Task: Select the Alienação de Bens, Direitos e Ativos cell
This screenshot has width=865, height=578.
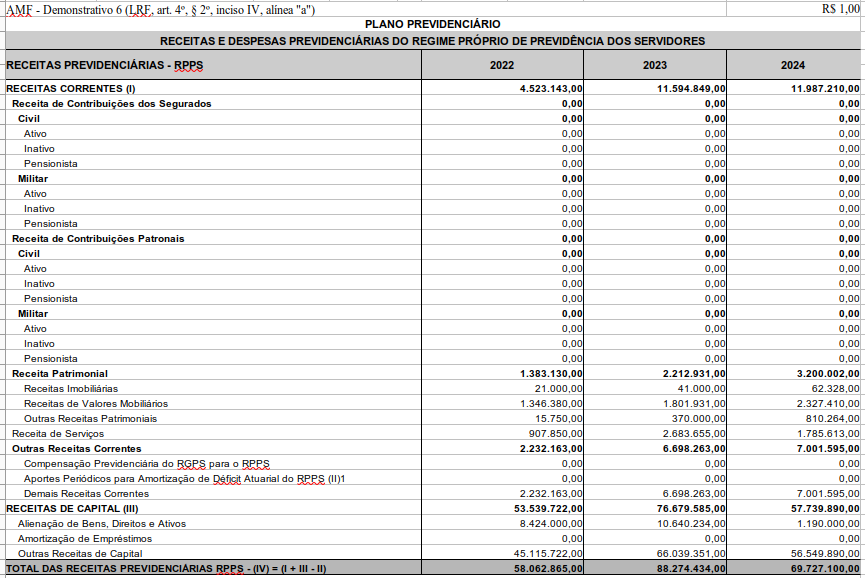Action: tap(101, 524)
